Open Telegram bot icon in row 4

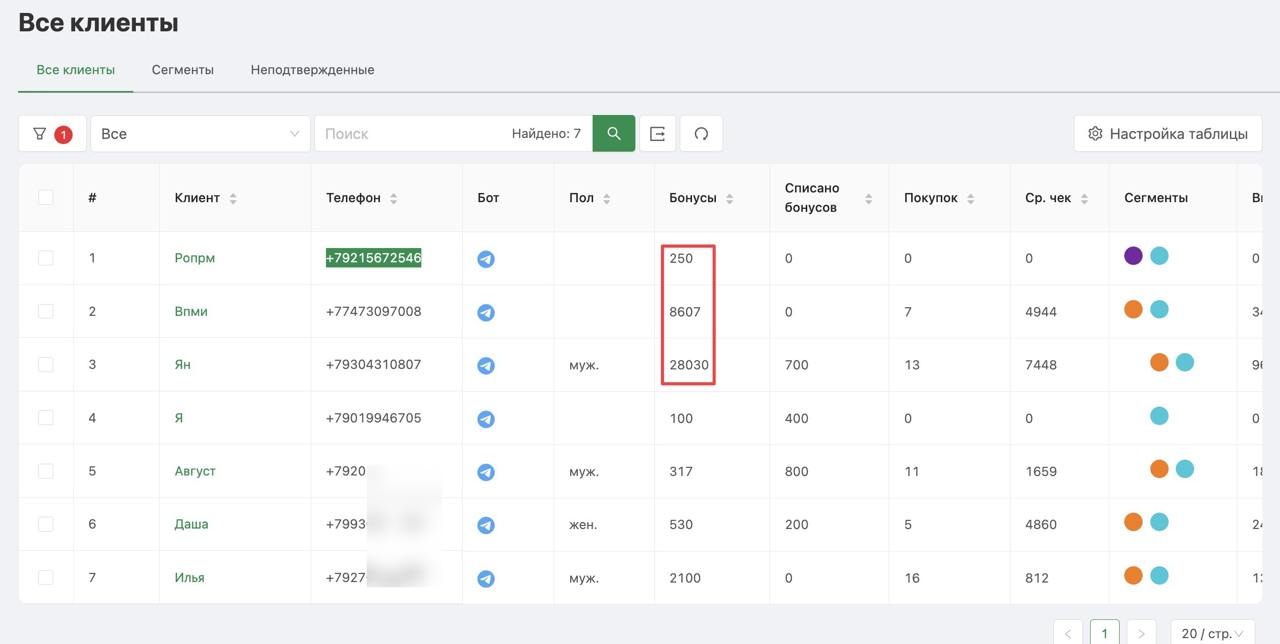tap(486, 419)
